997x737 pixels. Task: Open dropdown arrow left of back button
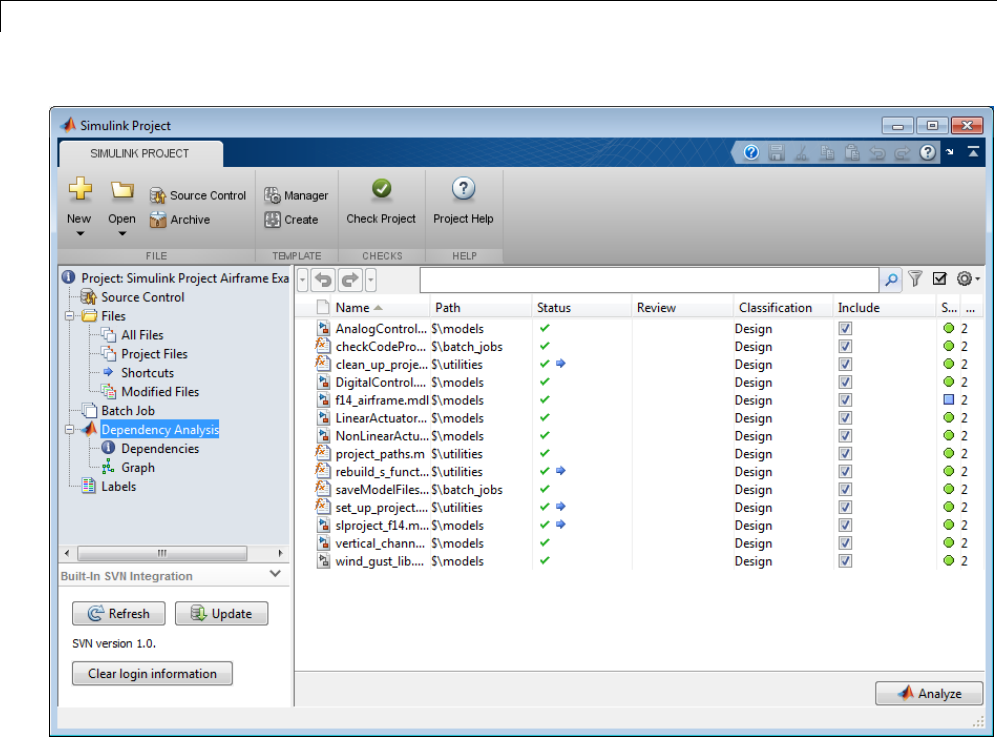coord(303,279)
